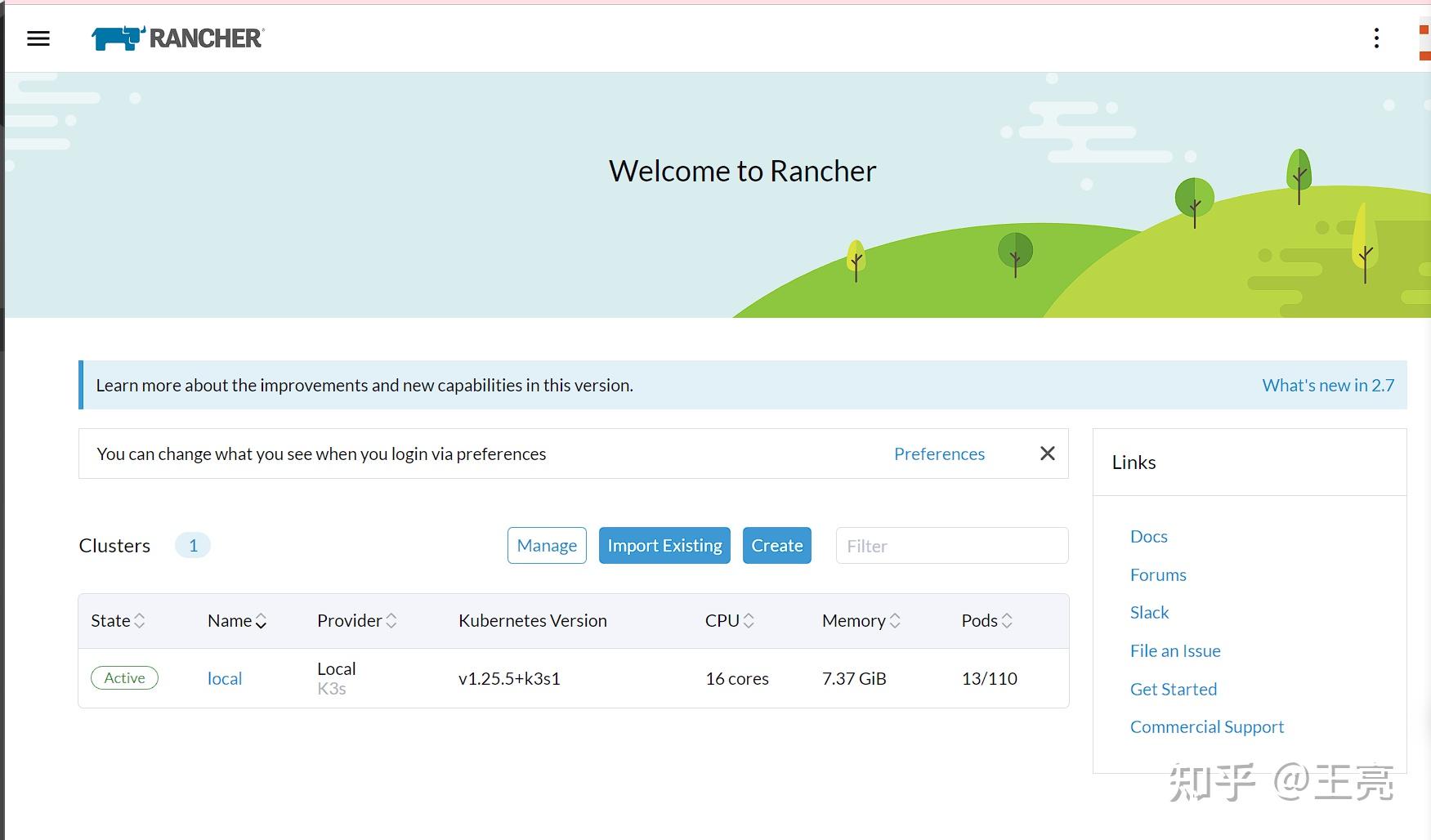Click the Welcome to Rancher heading

click(x=742, y=171)
